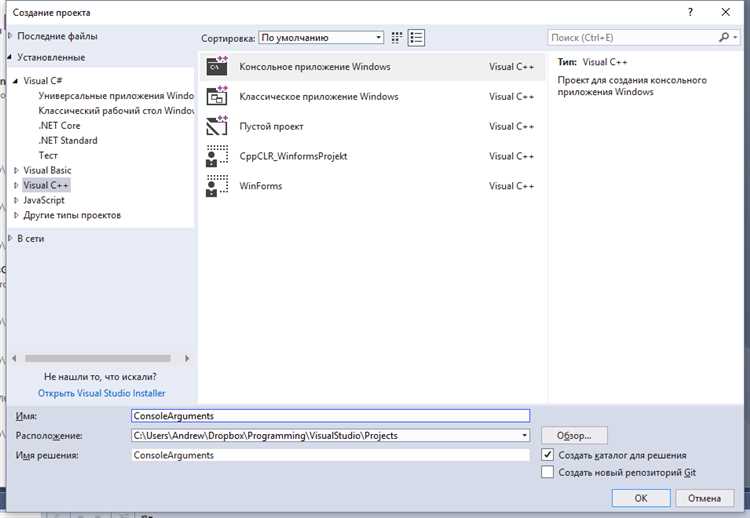The width and height of the screenshot is (750, 518).
Task: Click the 'Отмена' cancel button
Action: click(705, 498)
